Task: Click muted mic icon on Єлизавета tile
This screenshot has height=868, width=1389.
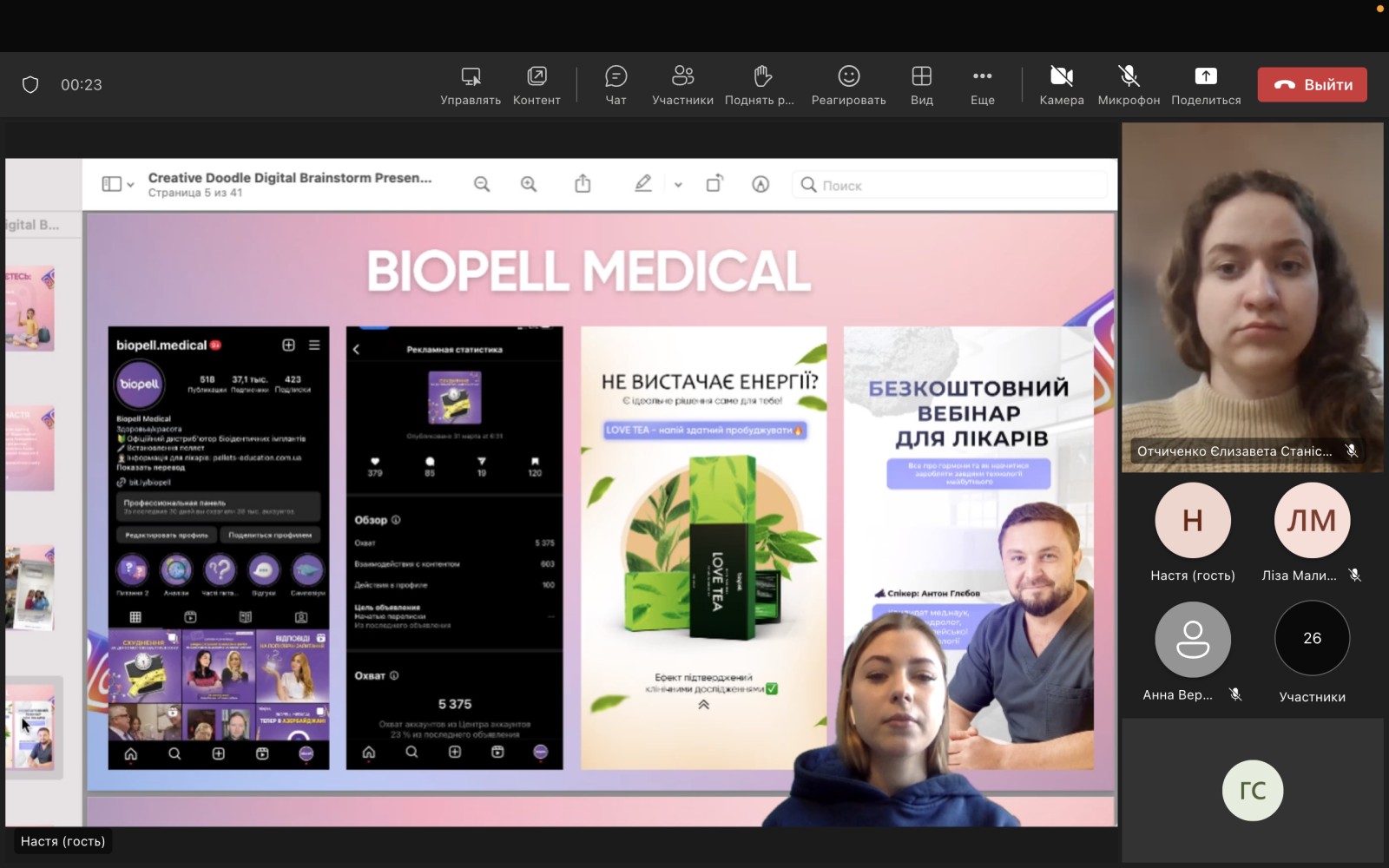Action: [1352, 450]
